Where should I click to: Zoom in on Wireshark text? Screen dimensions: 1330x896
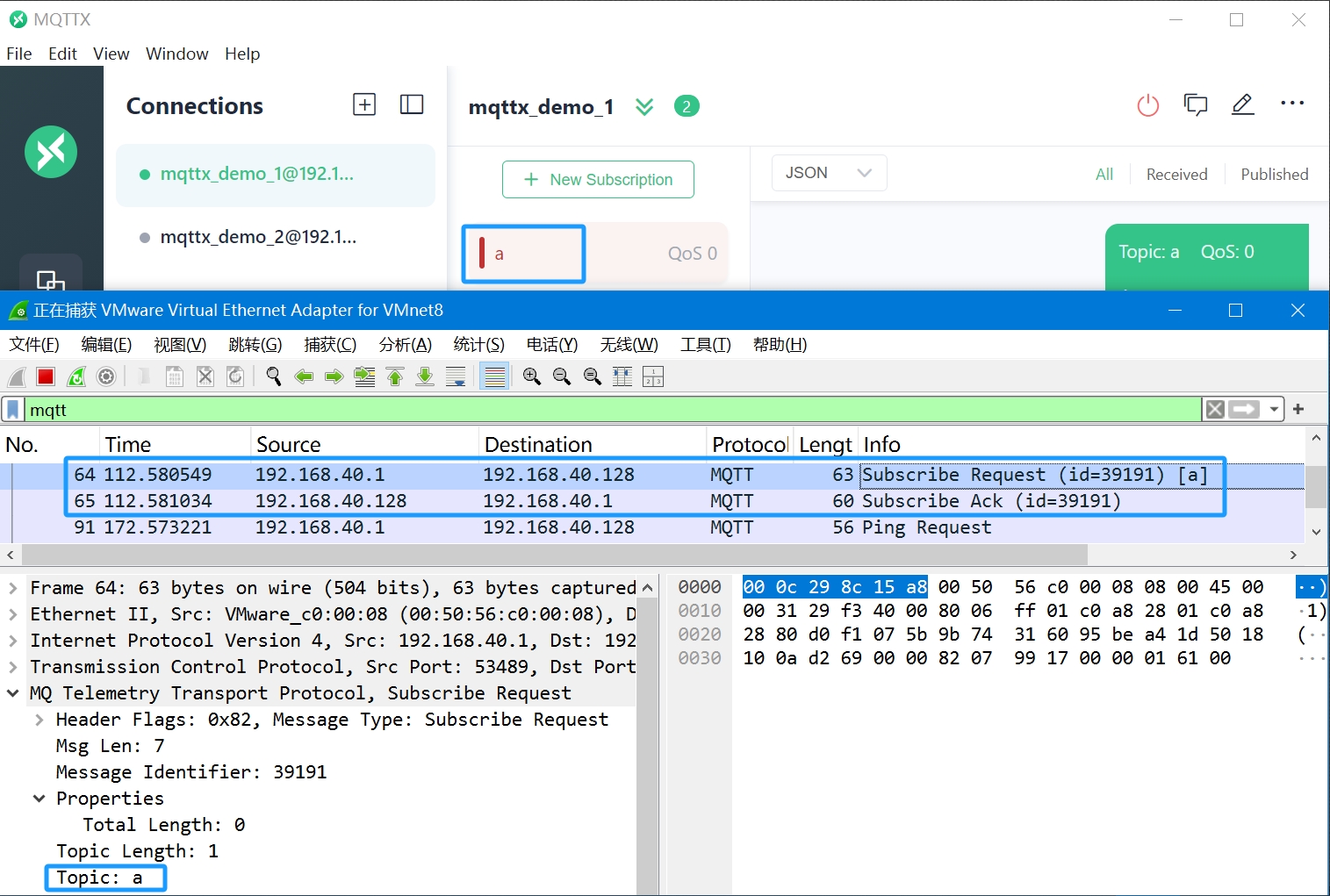pyautogui.click(x=532, y=376)
